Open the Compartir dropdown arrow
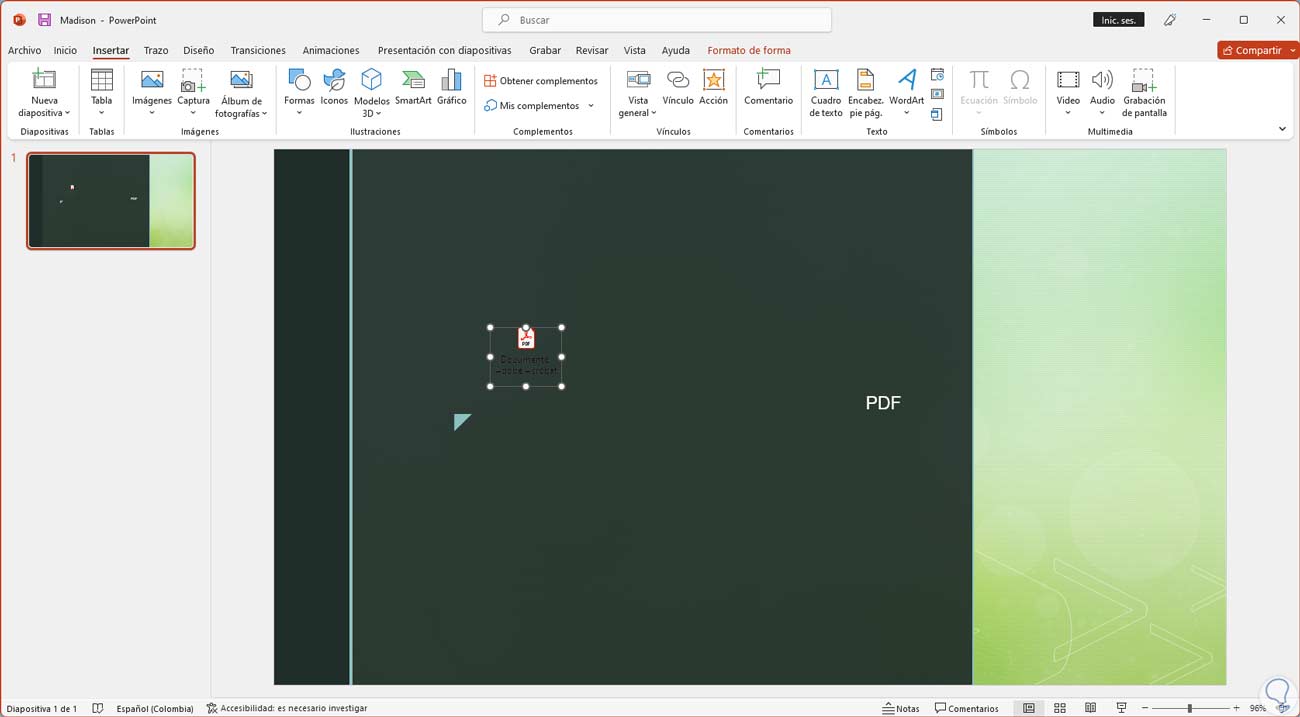Screen dimensions: 1300x717 (x=1292, y=50)
